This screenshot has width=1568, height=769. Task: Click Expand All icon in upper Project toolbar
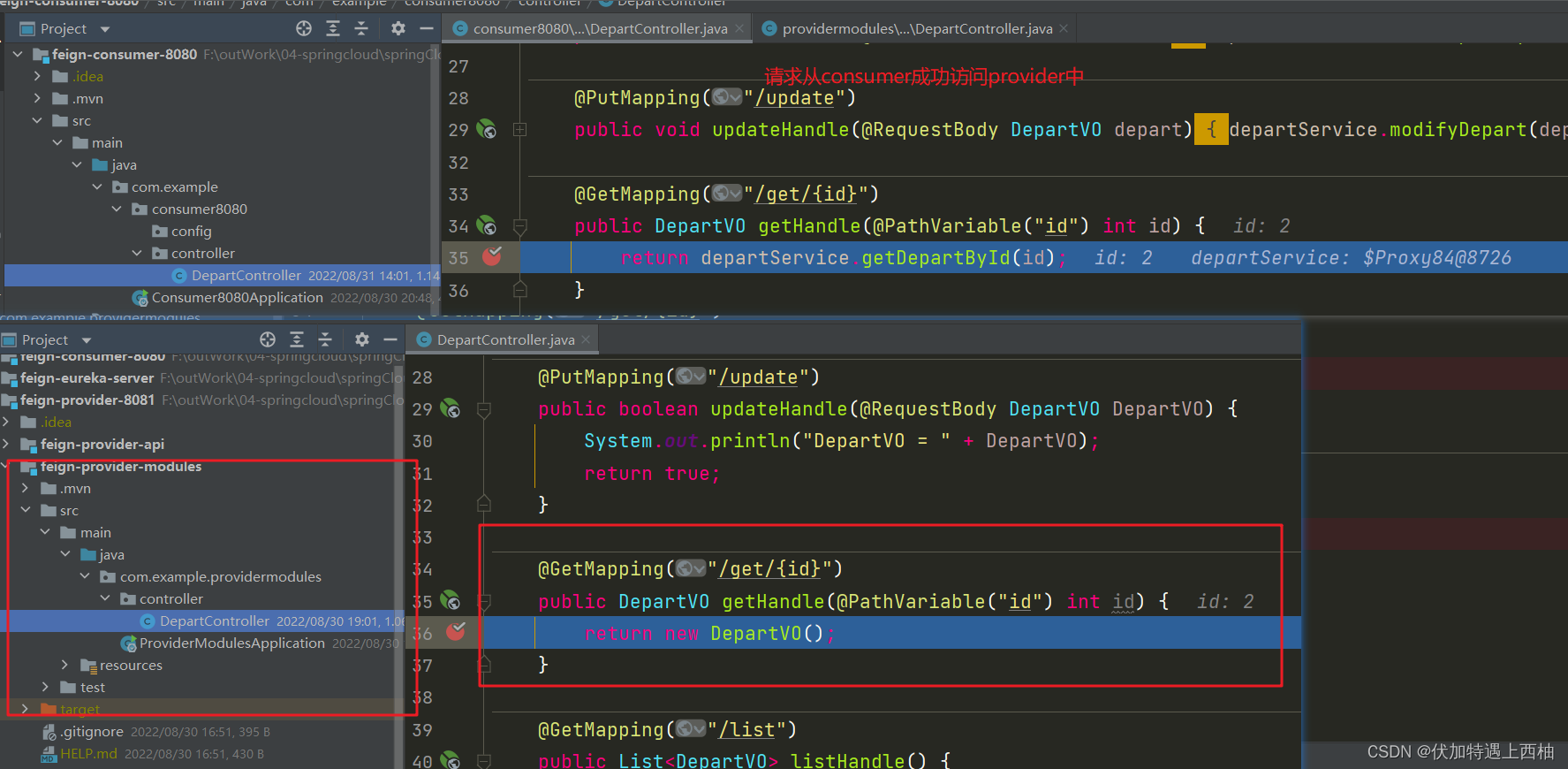(x=333, y=28)
